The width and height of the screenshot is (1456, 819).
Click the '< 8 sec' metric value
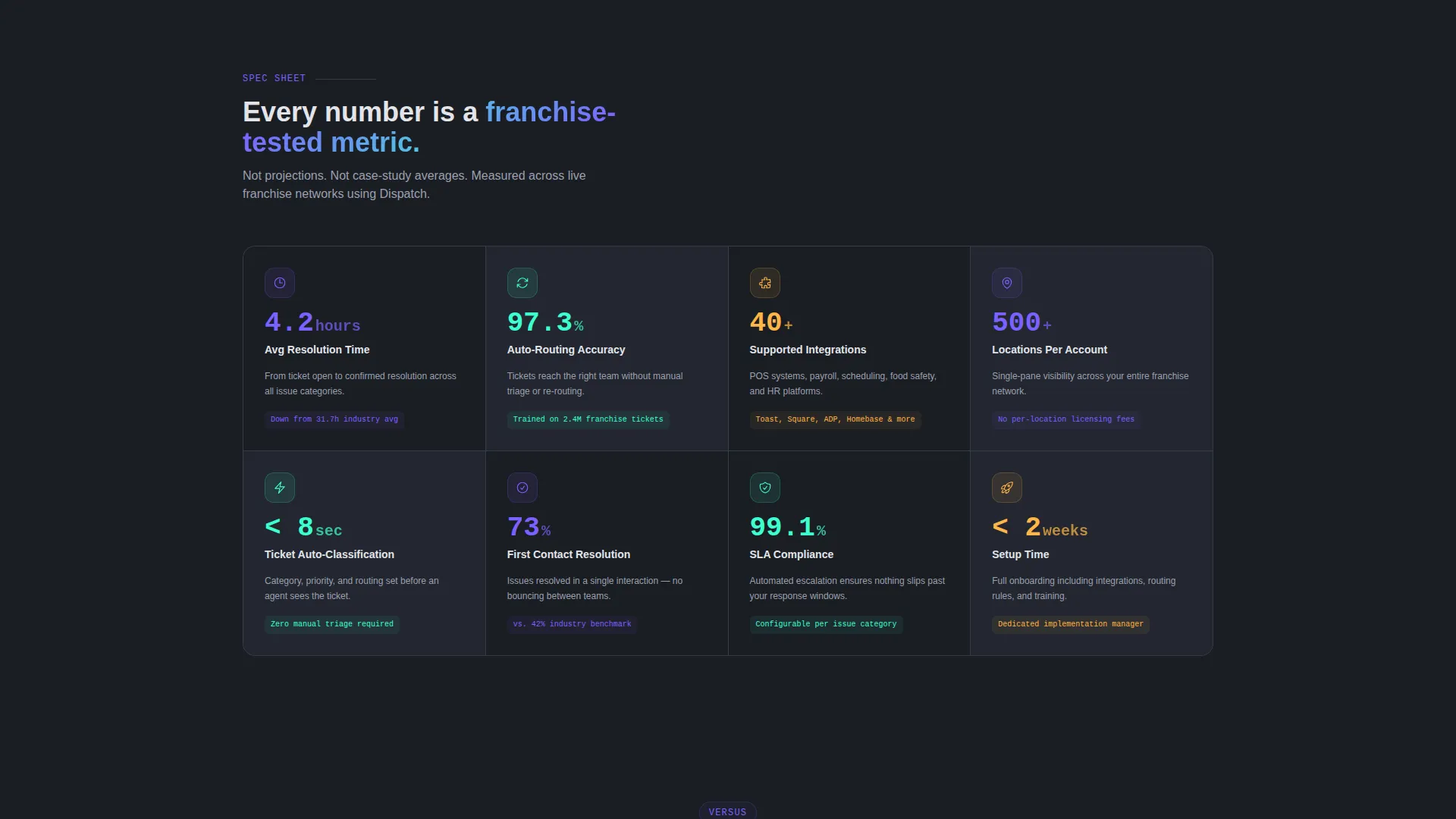point(303,527)
